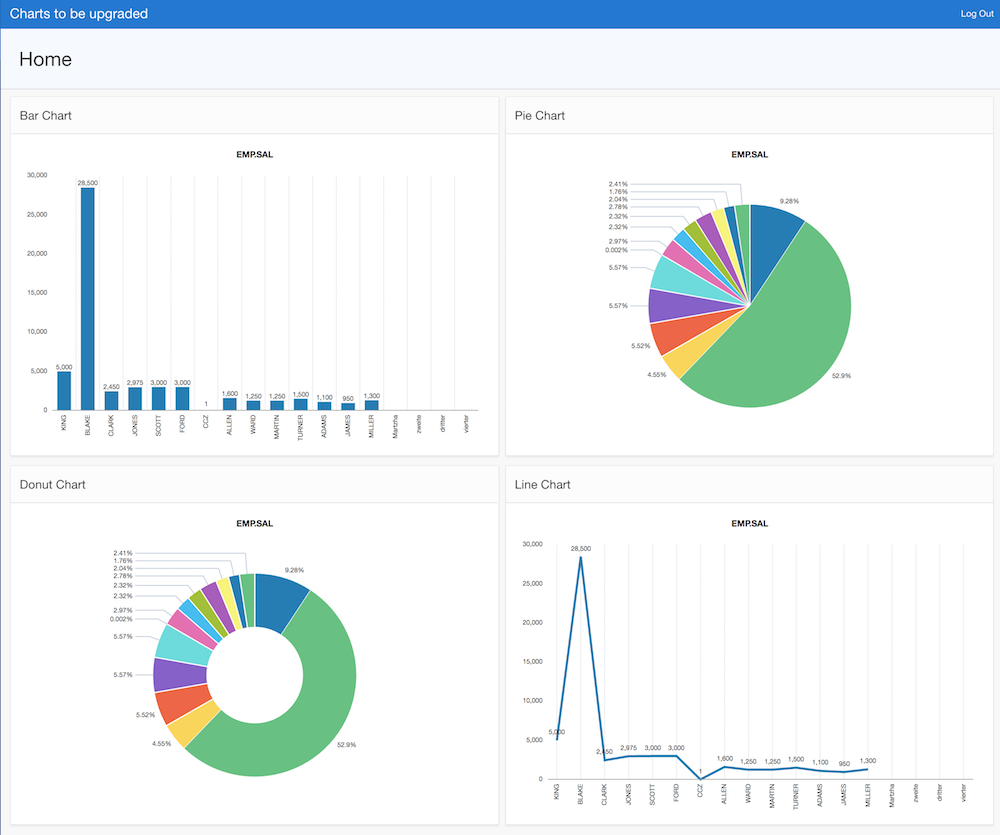The image size is (1000, 835).
Task: Click the BLAKE peak point on the Line Chart
Action: [x=580, y=557]
